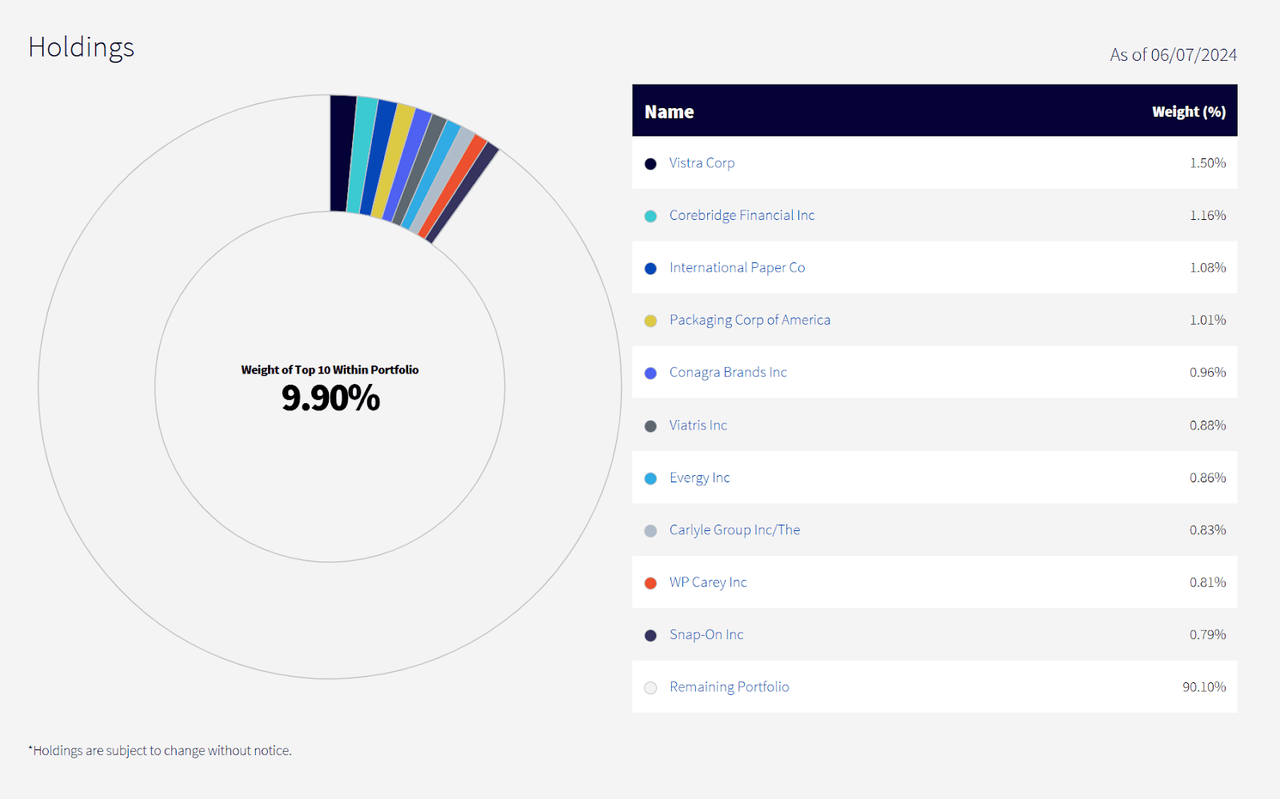1280x799 pixels.
Task: Click the 0.86% weight value
Action: (1207, 477)
